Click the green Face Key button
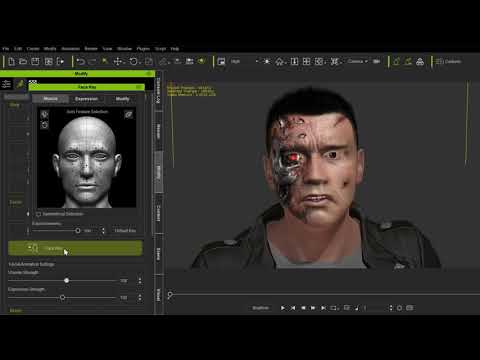Image resolution: width=480 pixels, height=360 pixels. point(75,248)
